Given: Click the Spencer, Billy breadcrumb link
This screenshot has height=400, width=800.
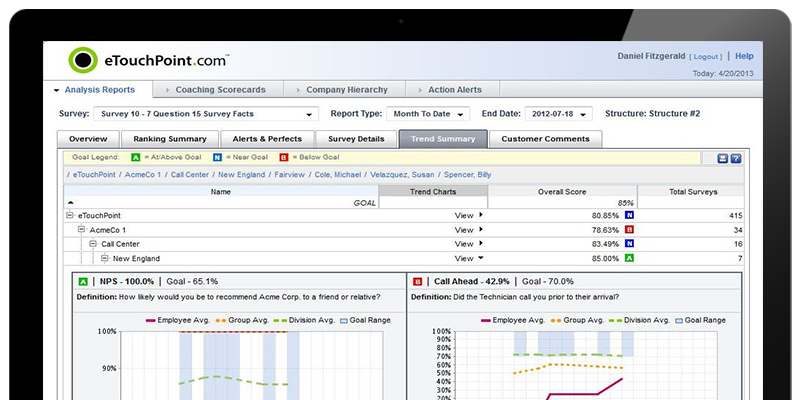Looking at the screenshot, I should (467, 174).
